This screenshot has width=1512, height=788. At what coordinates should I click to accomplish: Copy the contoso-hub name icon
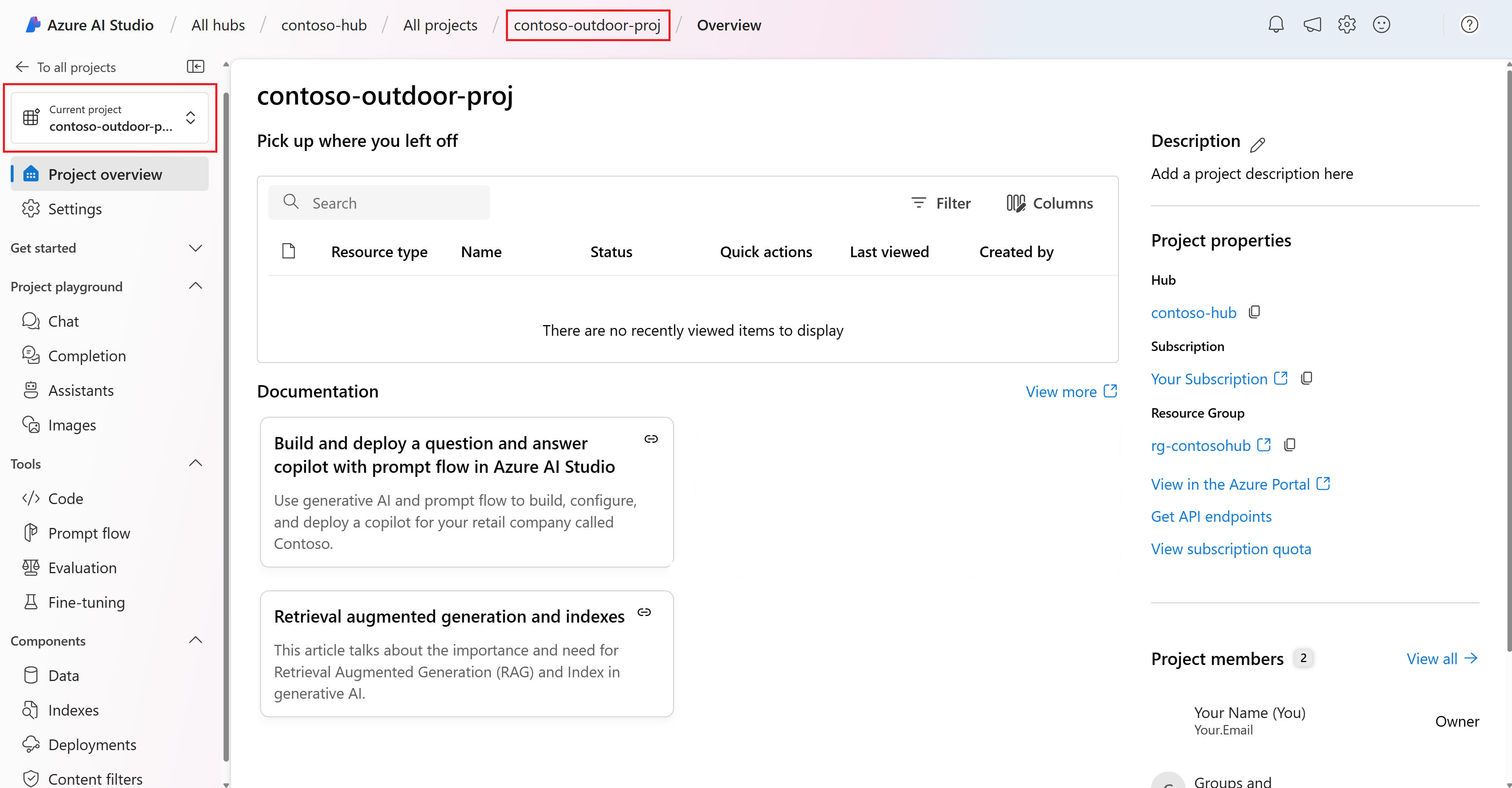click(1254, 312)
